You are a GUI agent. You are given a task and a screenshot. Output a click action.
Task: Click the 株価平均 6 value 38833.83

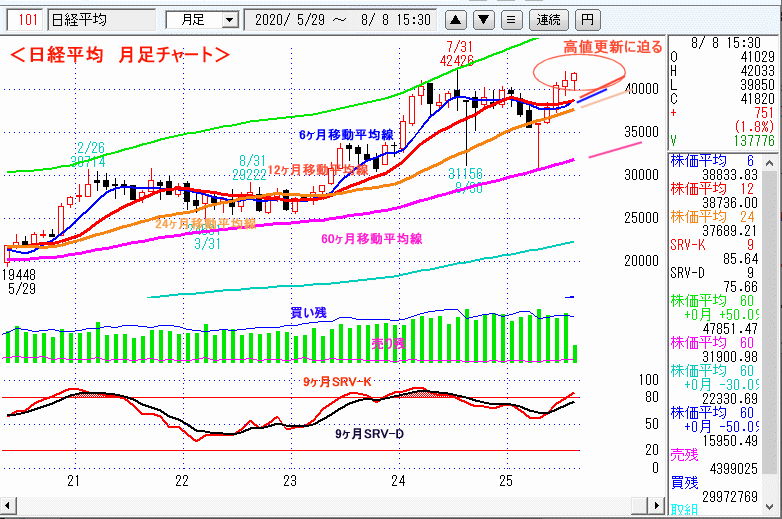[730, 175]
